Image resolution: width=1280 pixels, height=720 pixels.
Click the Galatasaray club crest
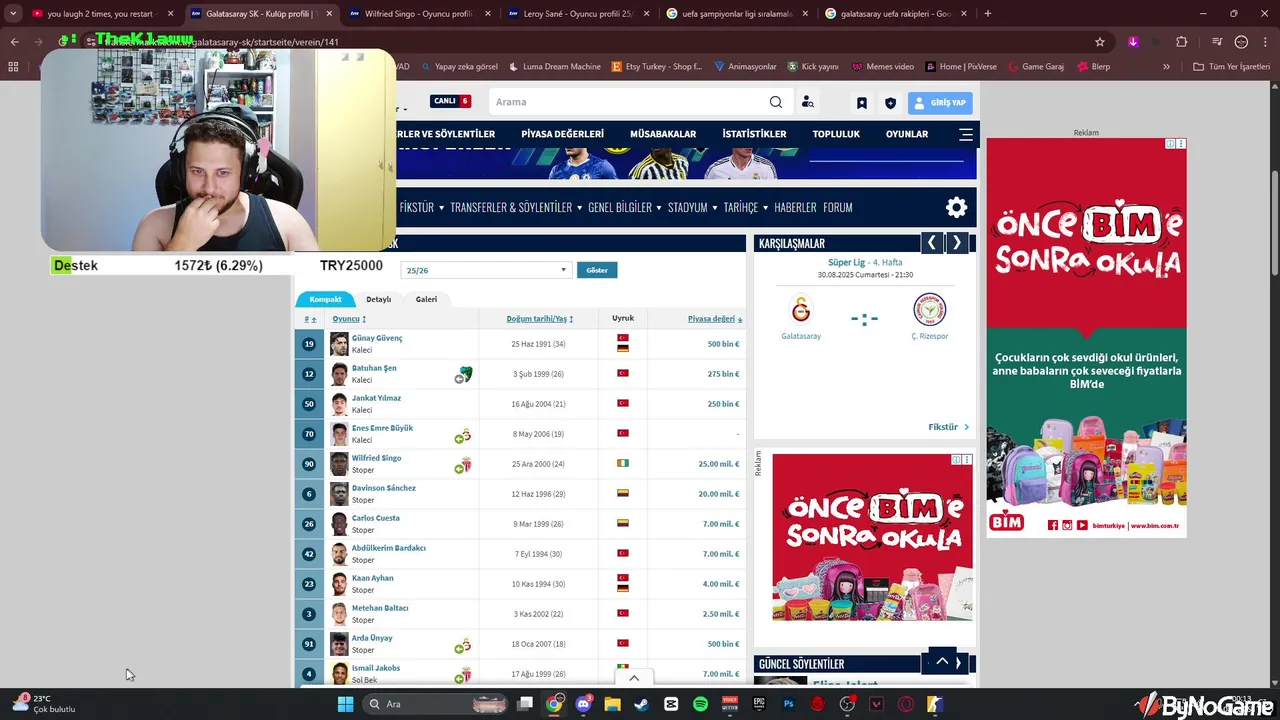coord(801,309)
